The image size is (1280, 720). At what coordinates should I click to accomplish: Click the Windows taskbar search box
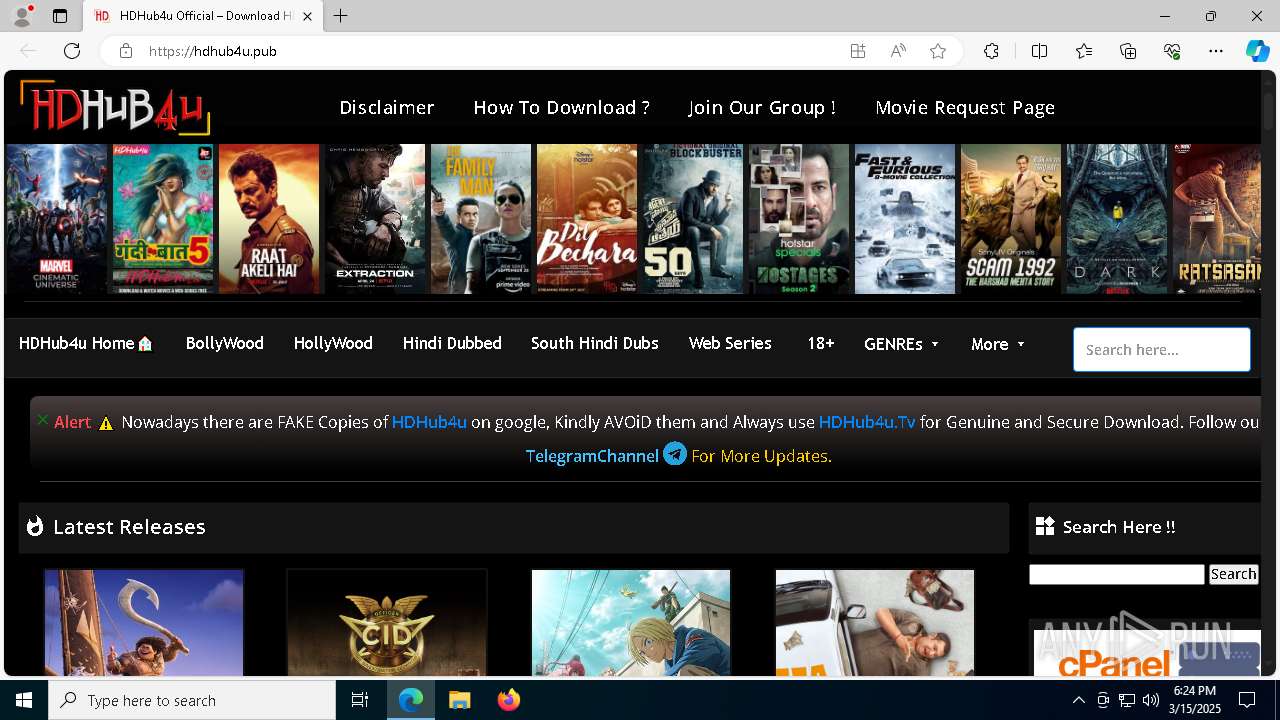192,700
